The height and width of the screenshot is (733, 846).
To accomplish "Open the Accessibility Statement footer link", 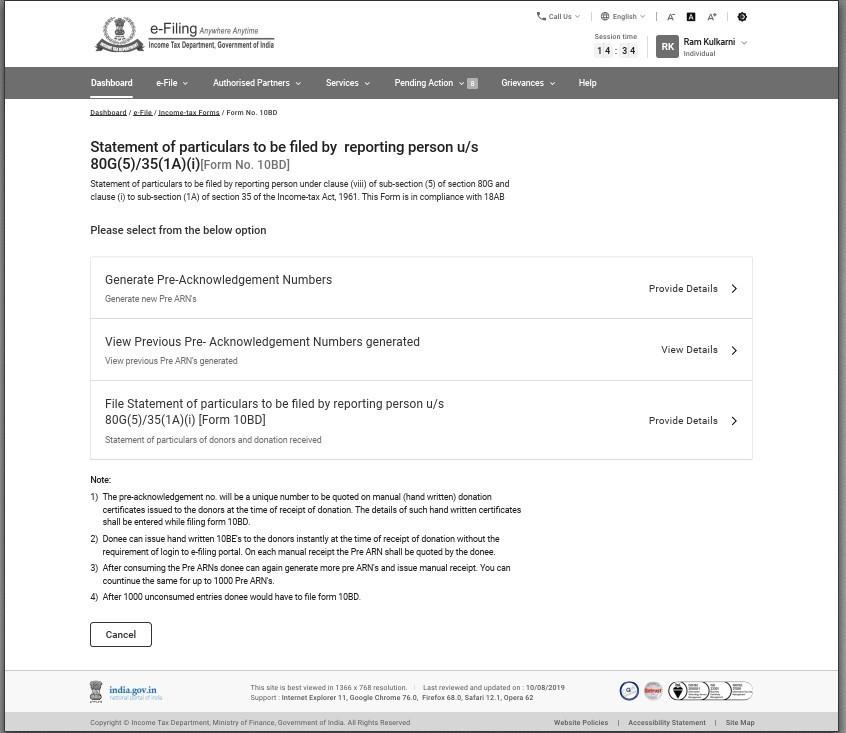I will pos(666,722).
